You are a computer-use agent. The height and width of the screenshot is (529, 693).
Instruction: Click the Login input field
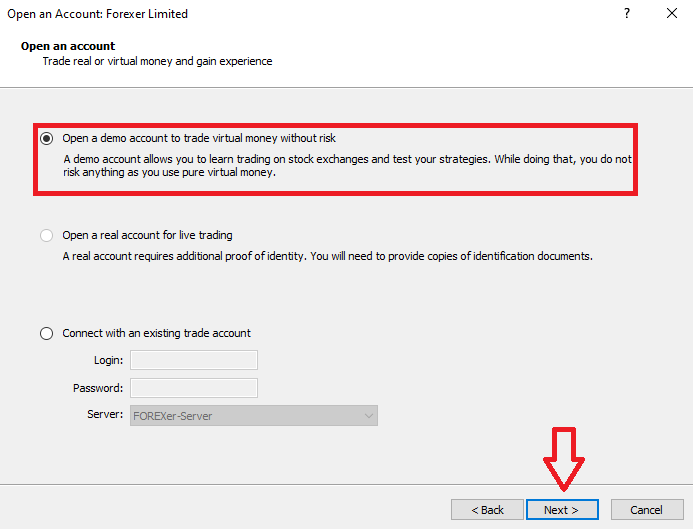click(193, 360)
